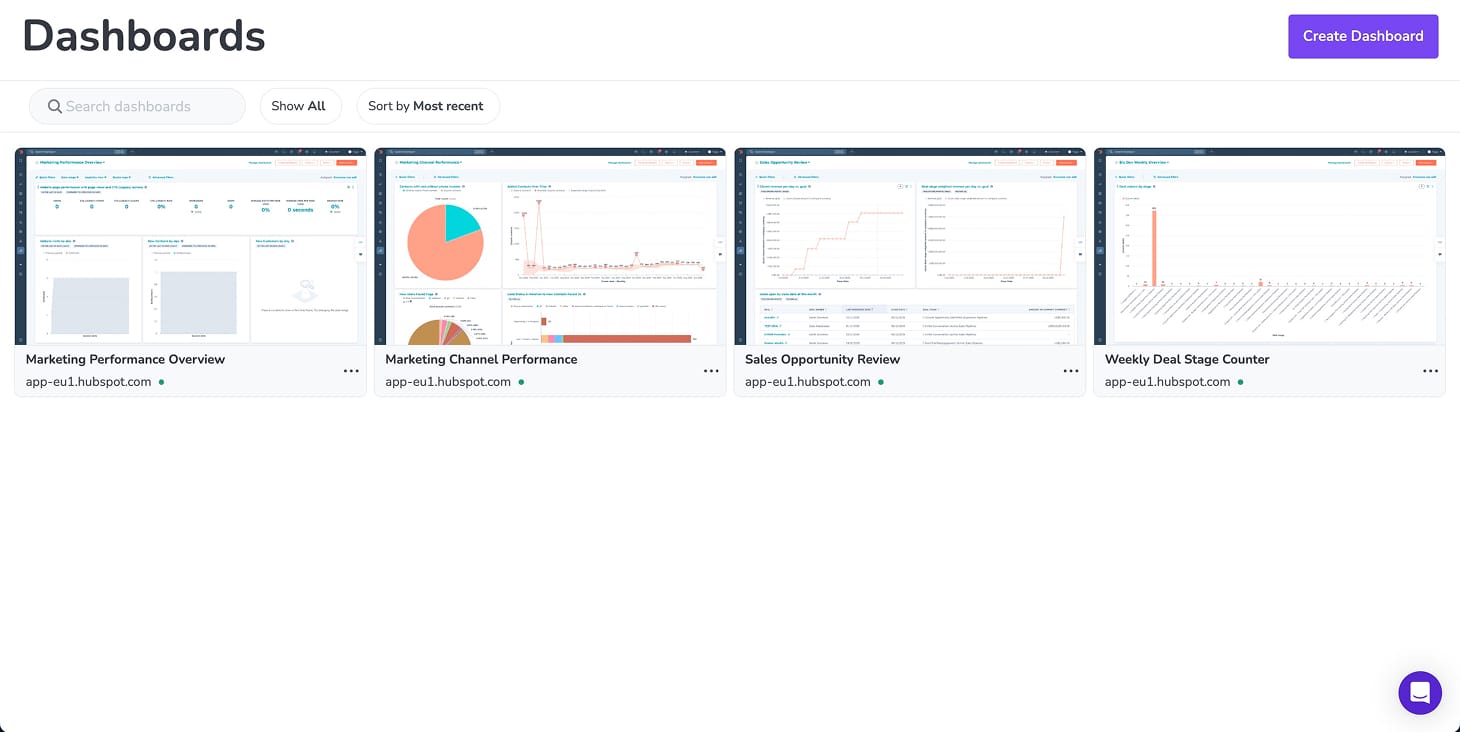Click the Marketing Channel Performance title
Screen dimensions: 1460x732
(481, 359)
